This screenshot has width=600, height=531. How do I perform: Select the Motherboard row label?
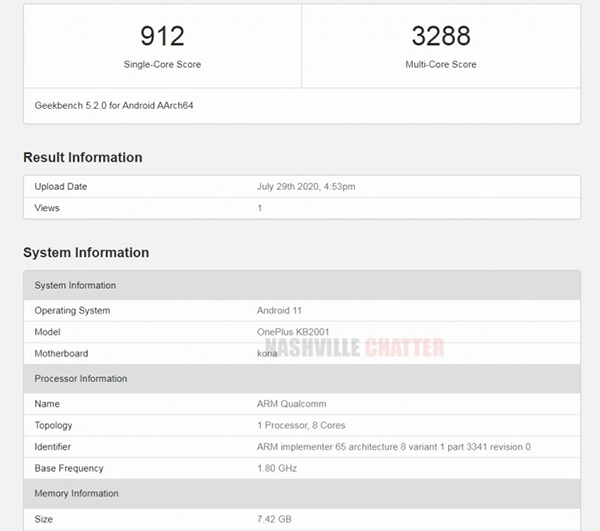[62, 353]
